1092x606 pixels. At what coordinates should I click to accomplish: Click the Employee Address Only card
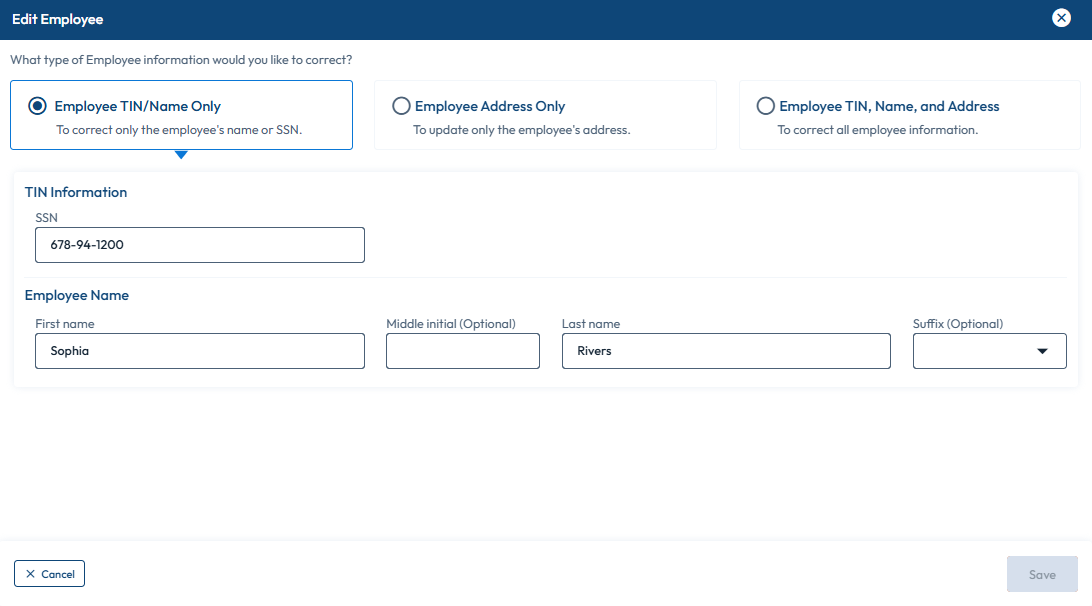point(545,114)
